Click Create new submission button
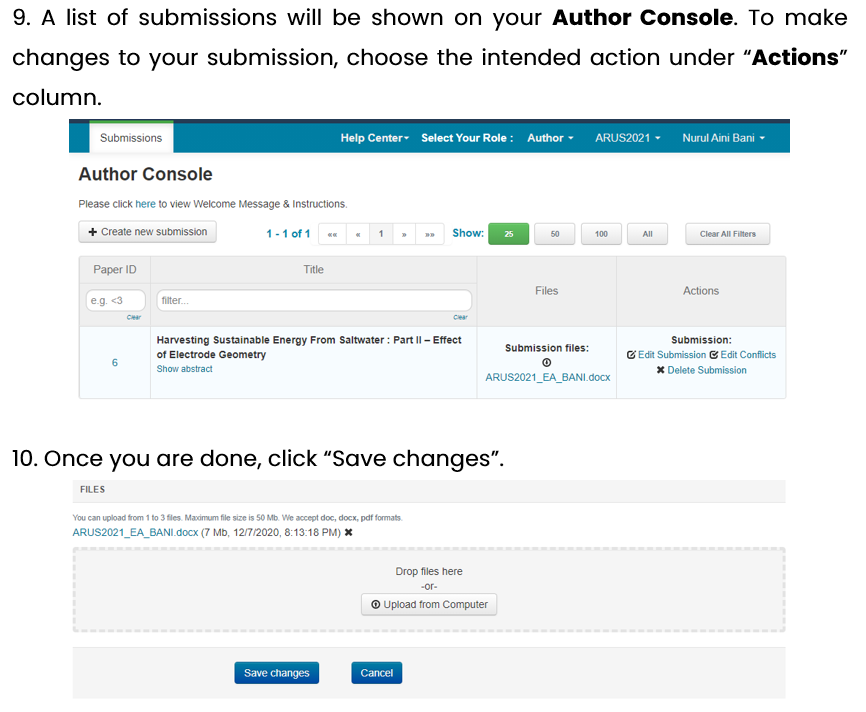 click(147, 232)
